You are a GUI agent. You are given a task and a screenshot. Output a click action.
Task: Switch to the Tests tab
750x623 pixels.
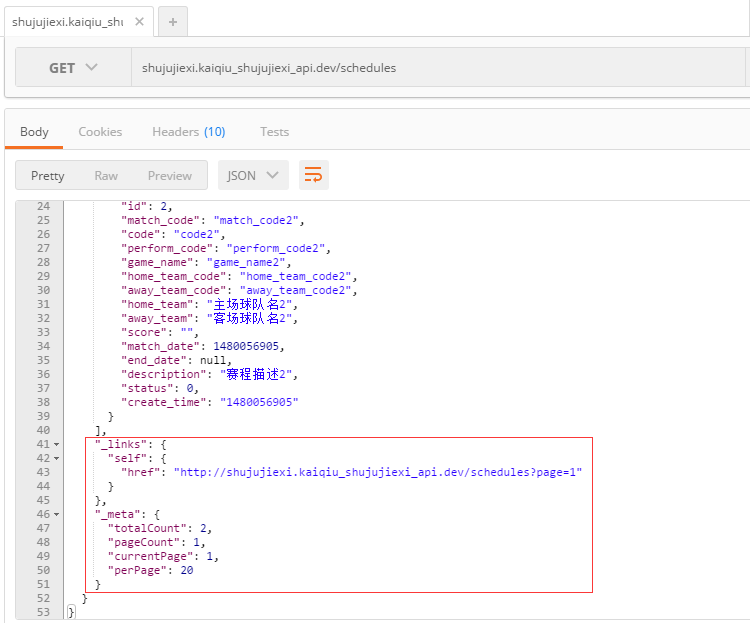coord(274,131)
